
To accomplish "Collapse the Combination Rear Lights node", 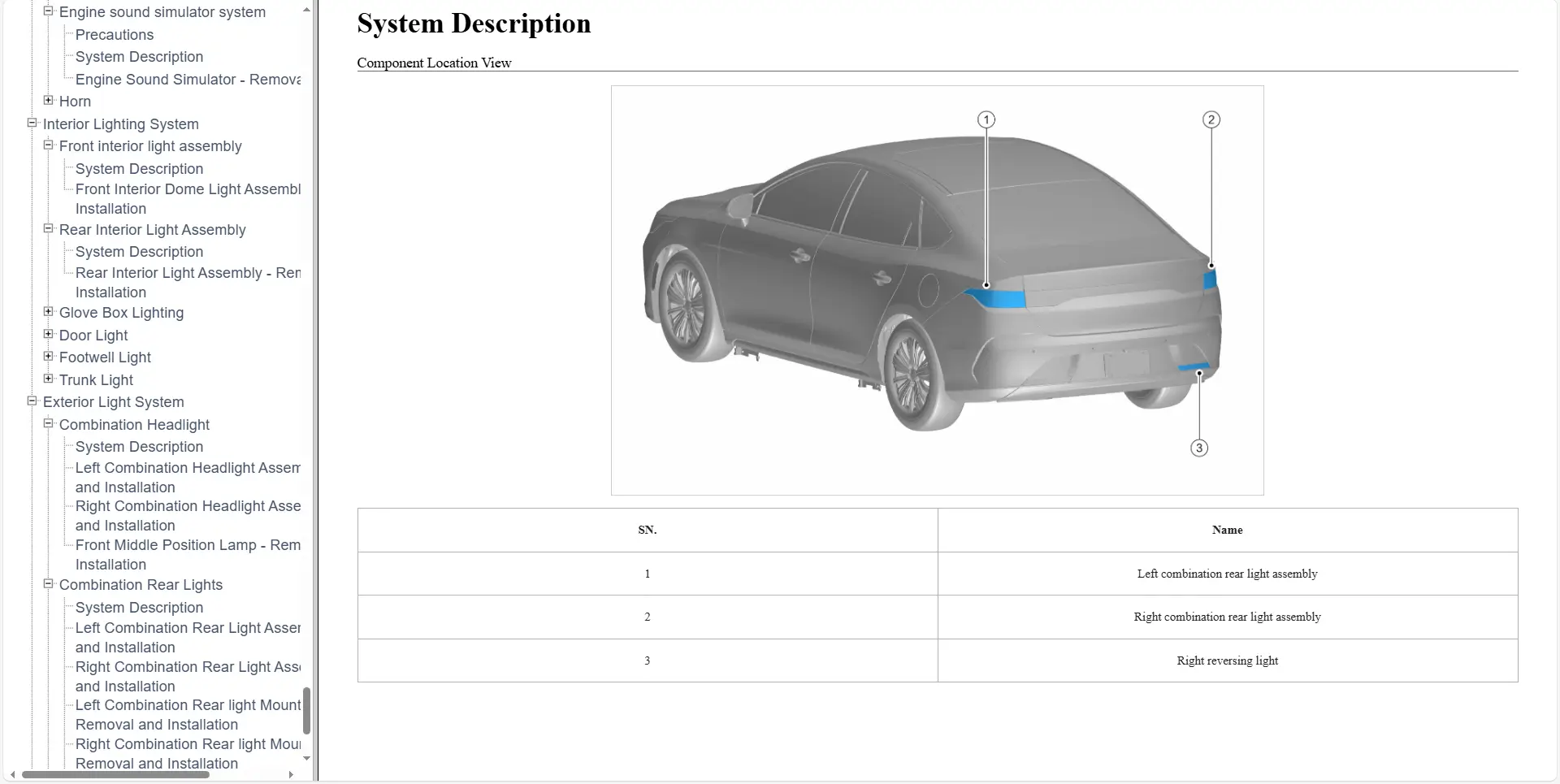I will pos(48,584).
